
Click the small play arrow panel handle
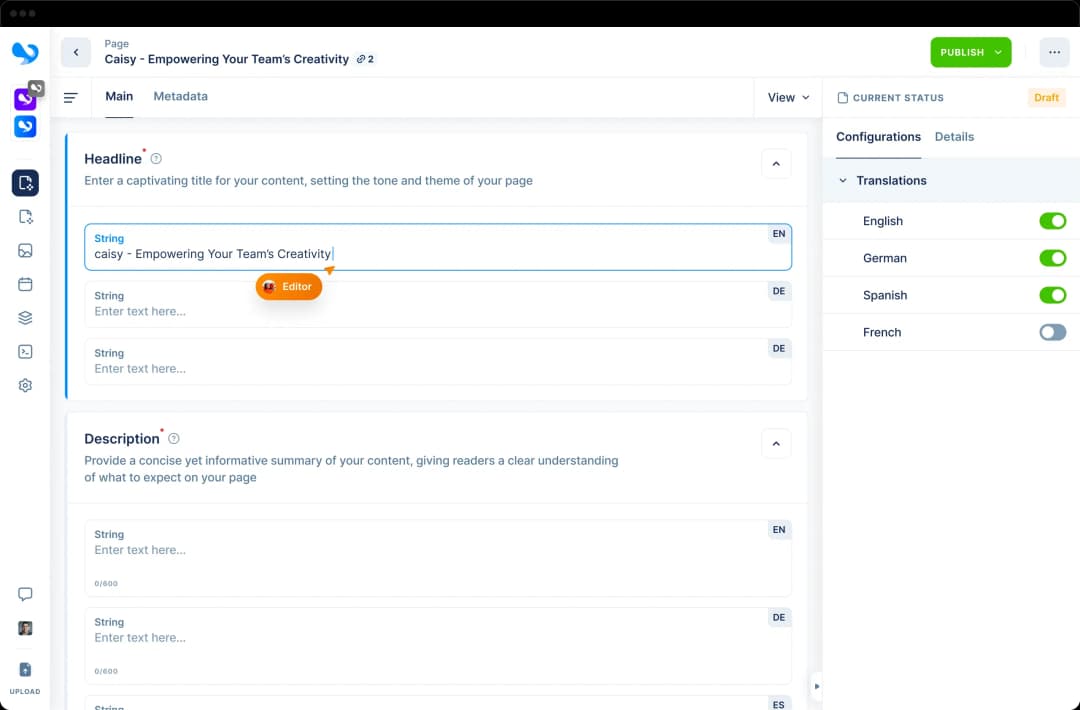pos(817,686)
